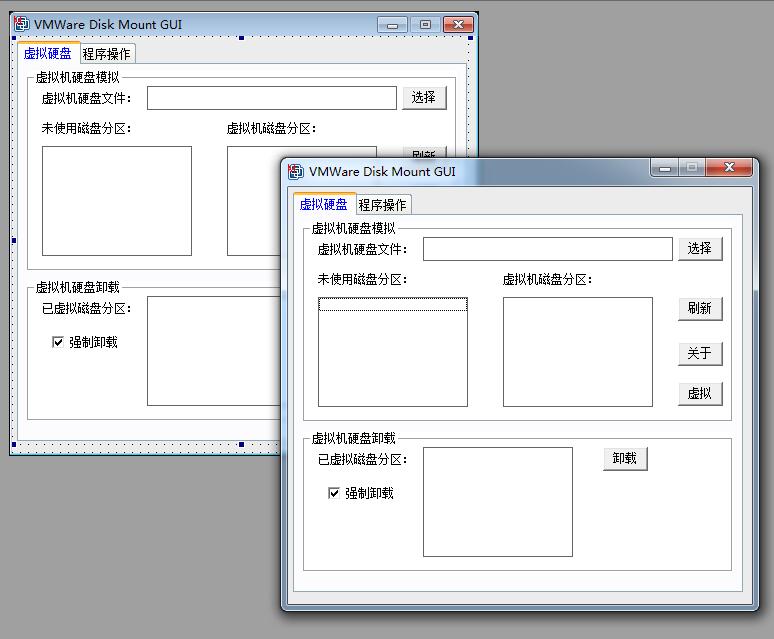This screenshot has height=639, width=774.
Task: Click 虚拟机硬盘模拟 group label in front window
Action: [353, 228]
